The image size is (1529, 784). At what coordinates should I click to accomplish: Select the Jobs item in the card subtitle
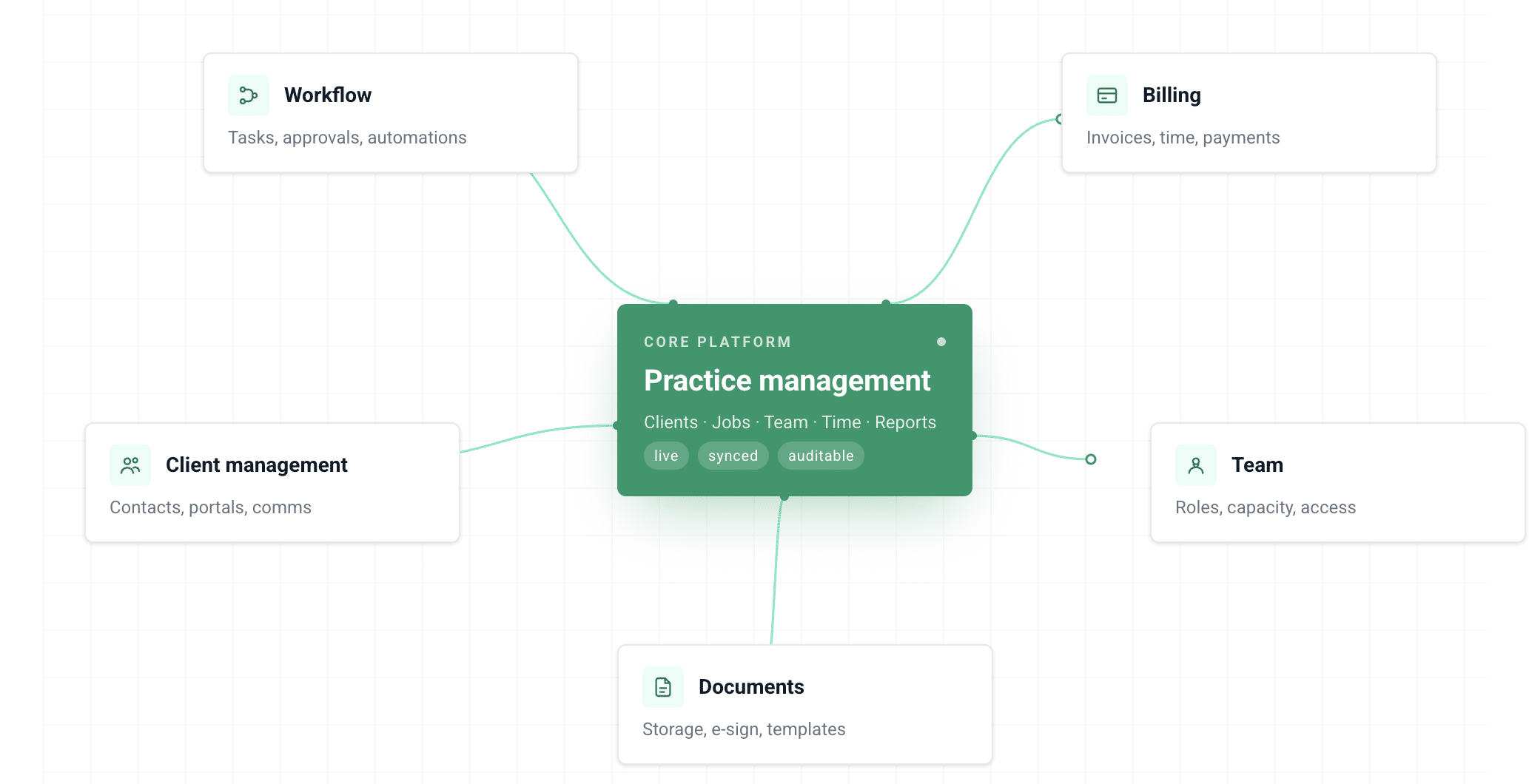click(x=731, y=422)
